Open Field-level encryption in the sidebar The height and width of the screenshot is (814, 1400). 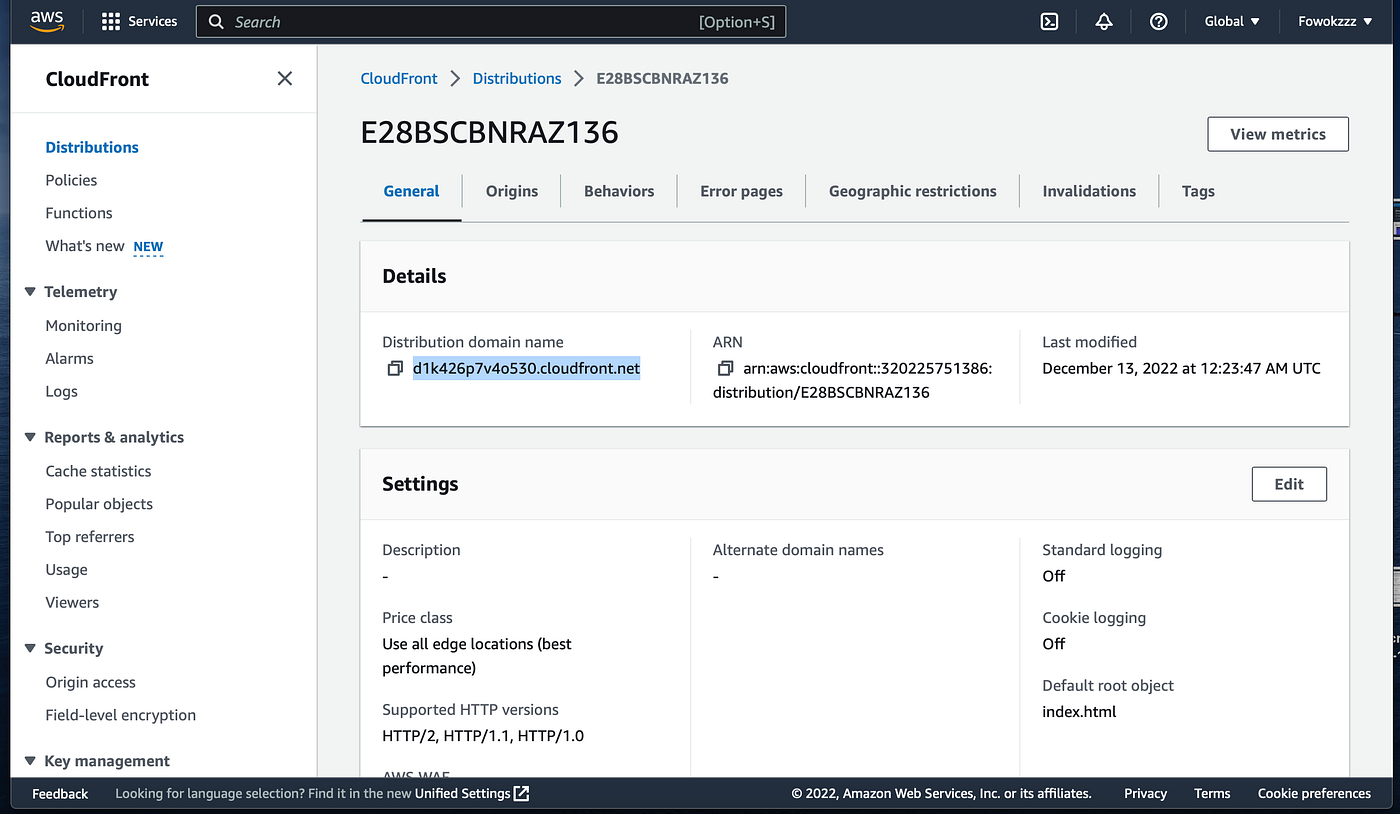(120, 715)
